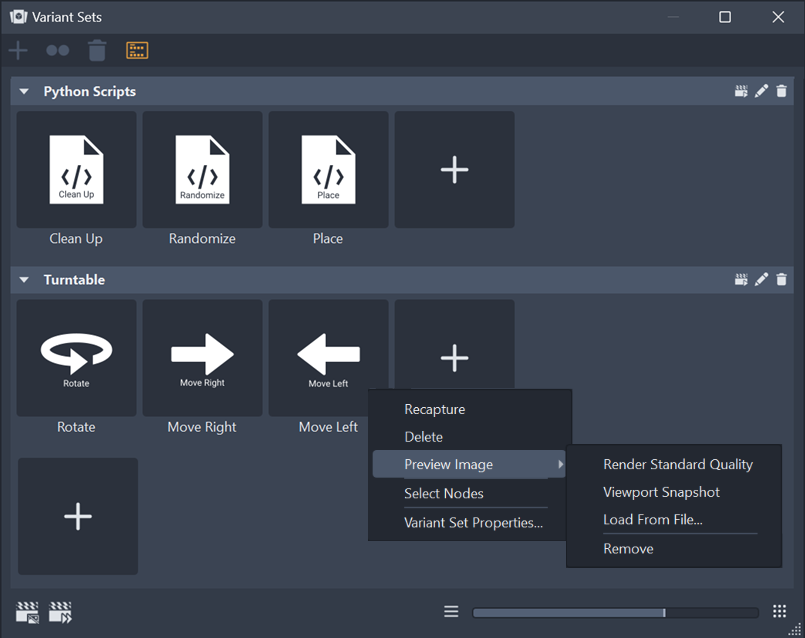Click bottom-left clapperboard with image icon

[x=27, y=612]
